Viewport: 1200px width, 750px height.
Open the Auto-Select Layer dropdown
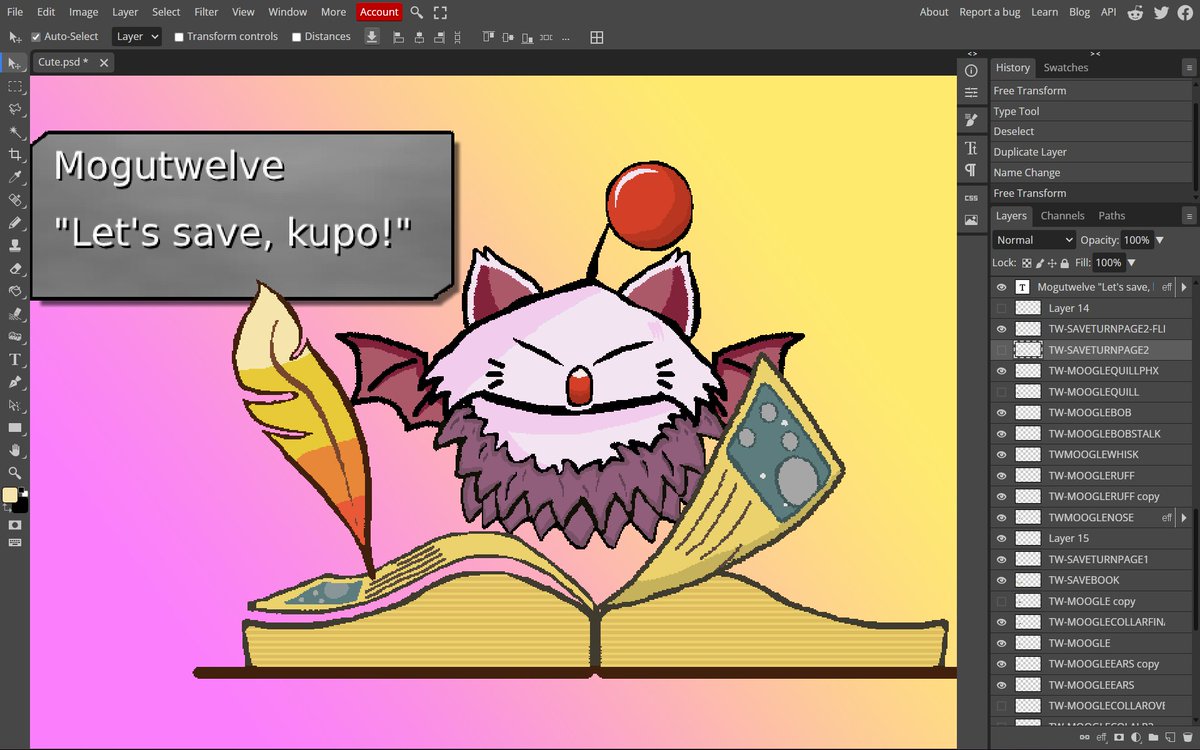point(137,37)
